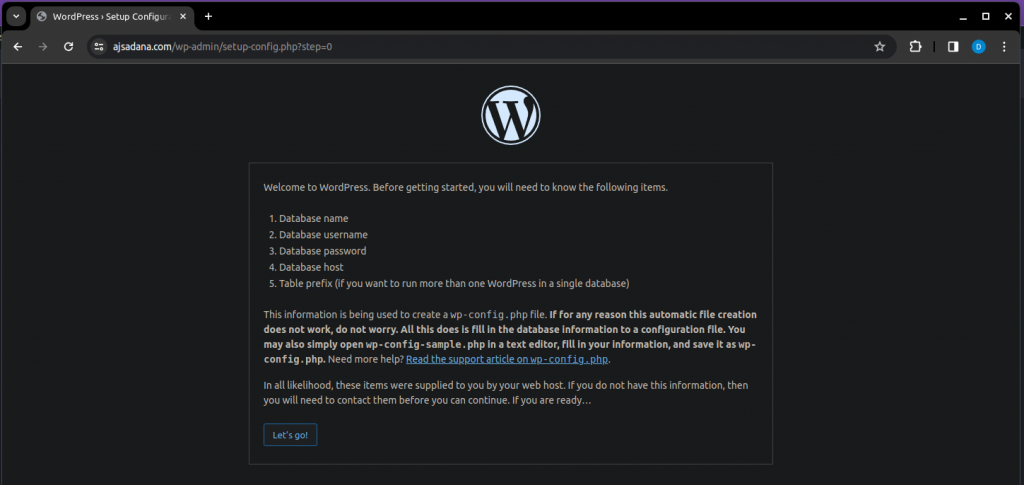Bookmark this page with the star icon
The width and height of the screenshot is (1024, 485).
point(880,47)
